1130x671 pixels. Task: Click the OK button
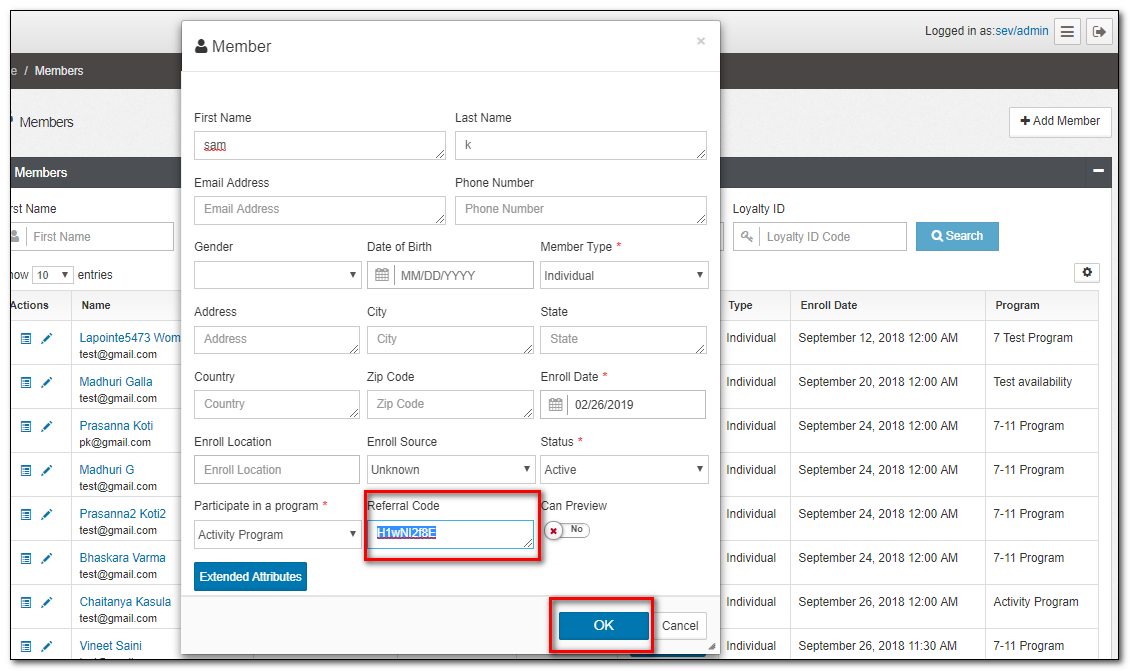603,625
